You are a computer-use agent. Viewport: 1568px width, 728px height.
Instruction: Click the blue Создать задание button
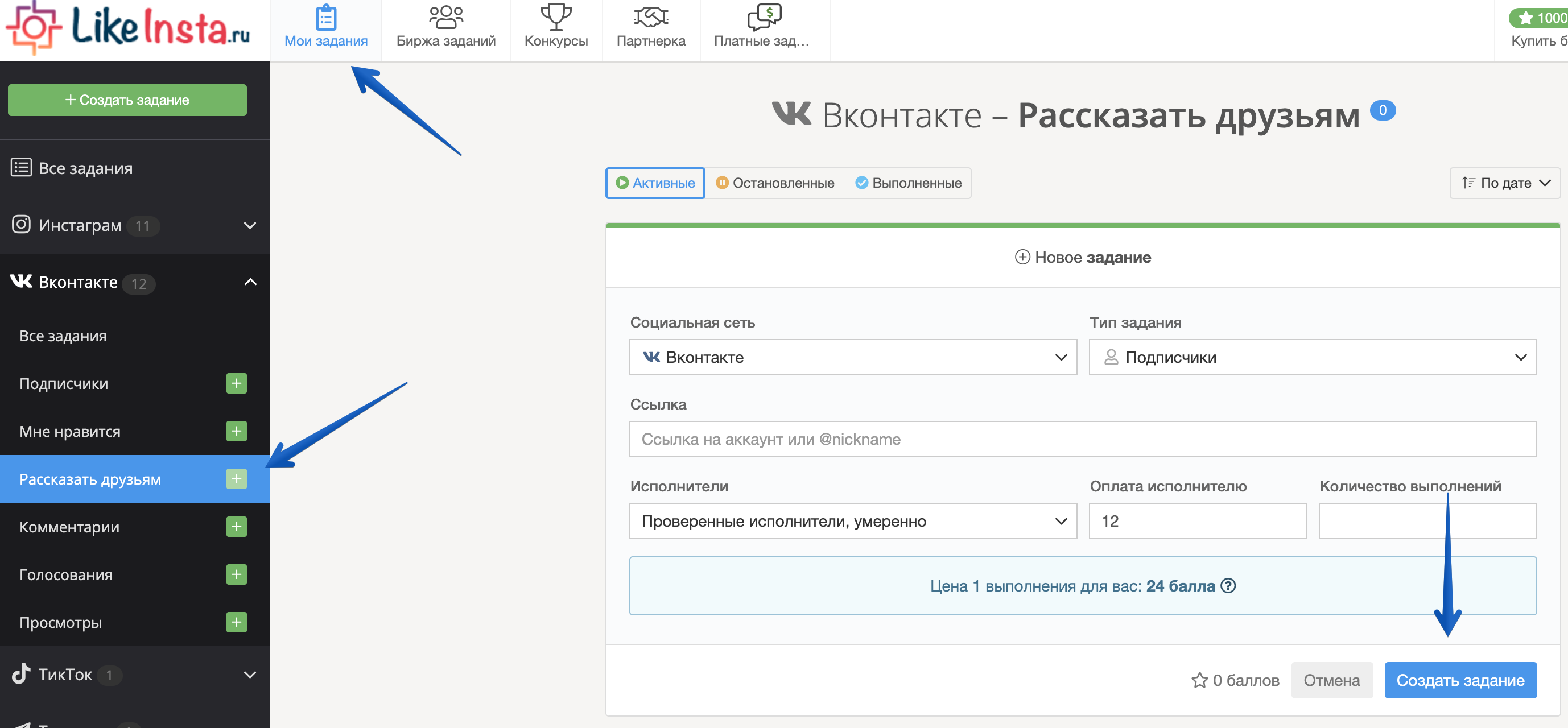click(1460, 680)
